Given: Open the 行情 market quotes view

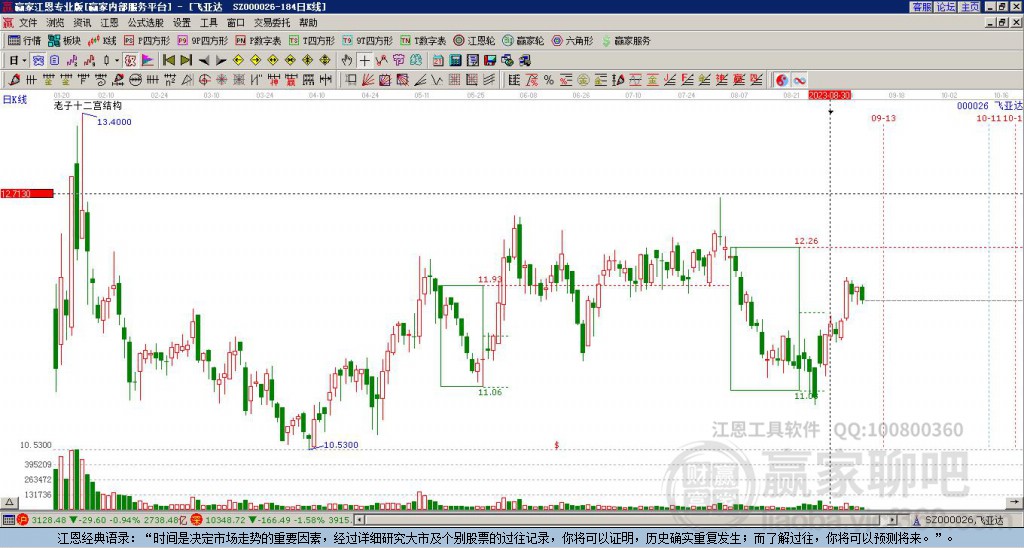Looking at the screenshot, I should pos(25,40).
